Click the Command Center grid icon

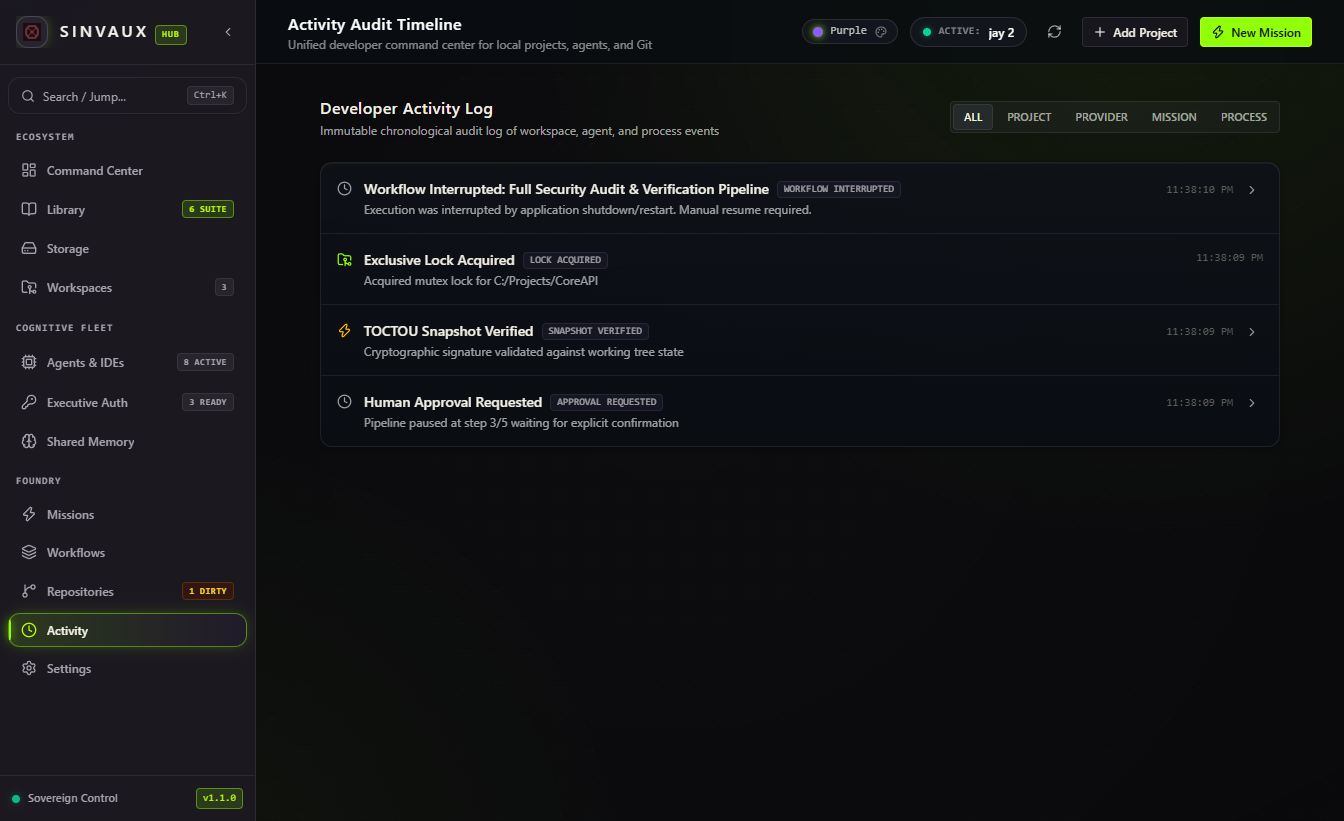pos(29,171)
